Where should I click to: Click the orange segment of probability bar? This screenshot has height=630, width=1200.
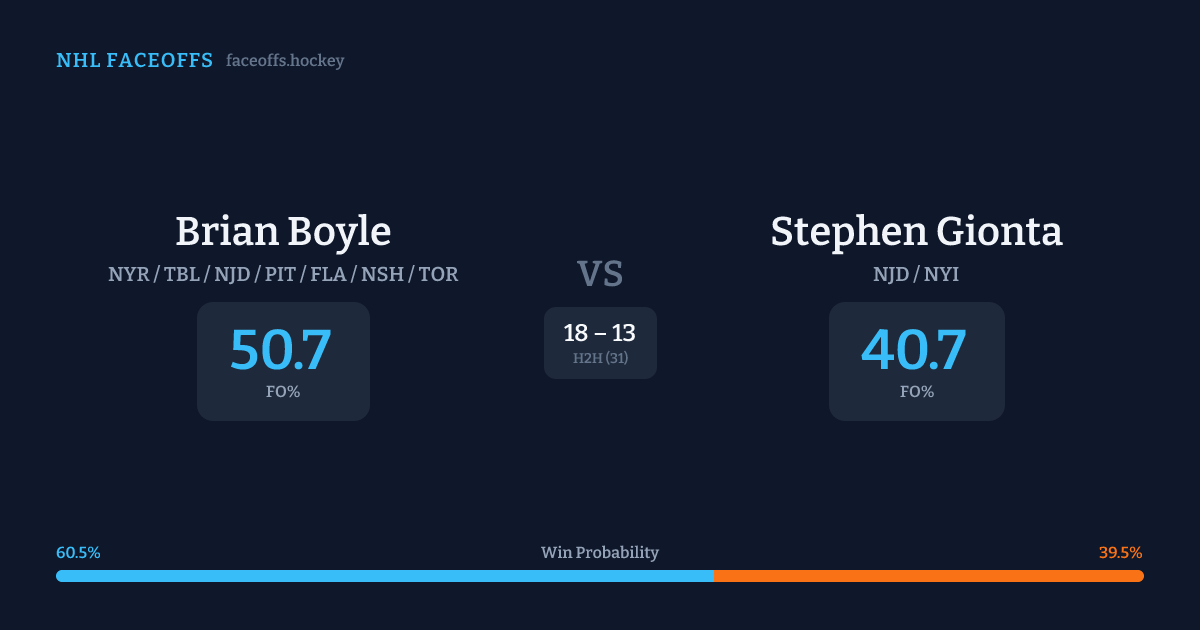click(928, 576)
